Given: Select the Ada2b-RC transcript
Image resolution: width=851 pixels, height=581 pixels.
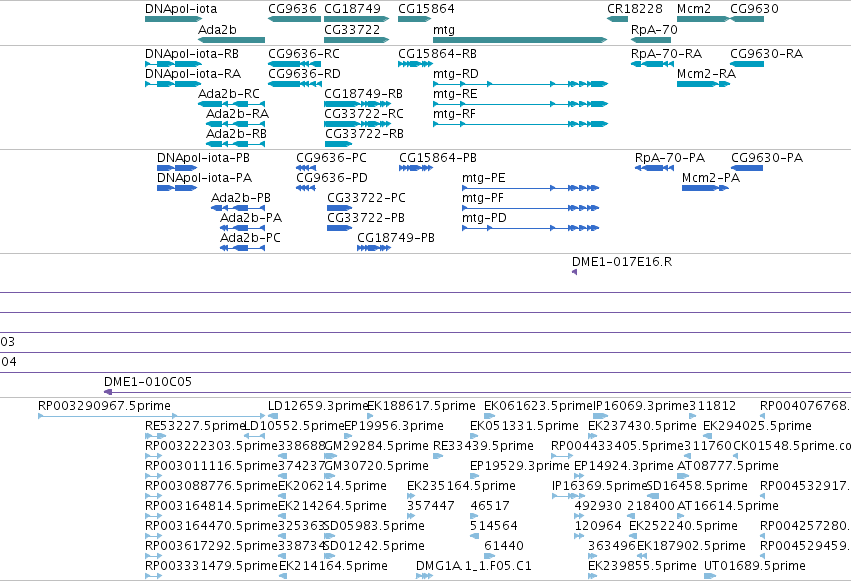Looking at the screenshot, I should click(x=232, y=104).
